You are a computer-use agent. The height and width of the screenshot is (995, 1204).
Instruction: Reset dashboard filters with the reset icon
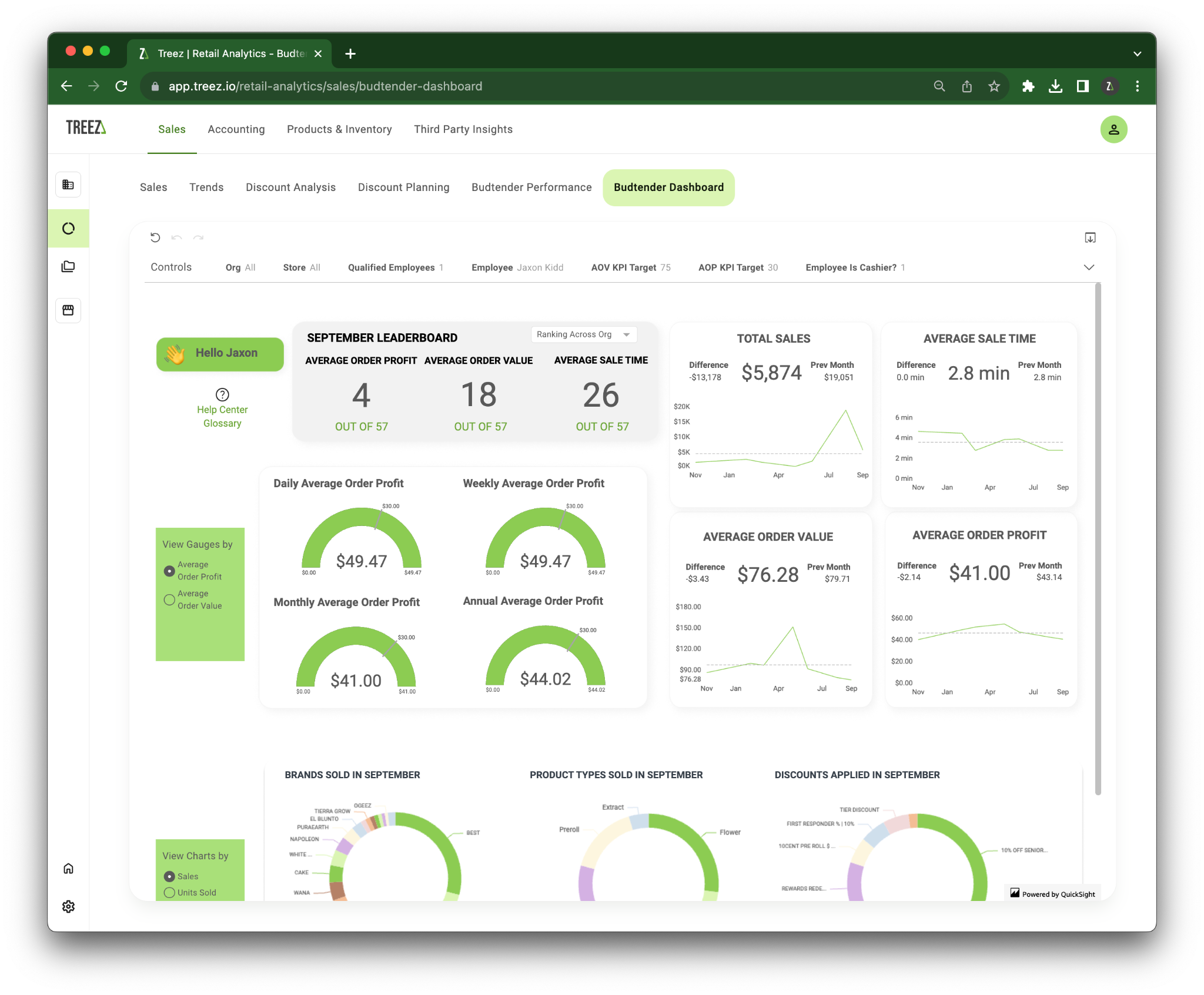click(x=155, y=237)
